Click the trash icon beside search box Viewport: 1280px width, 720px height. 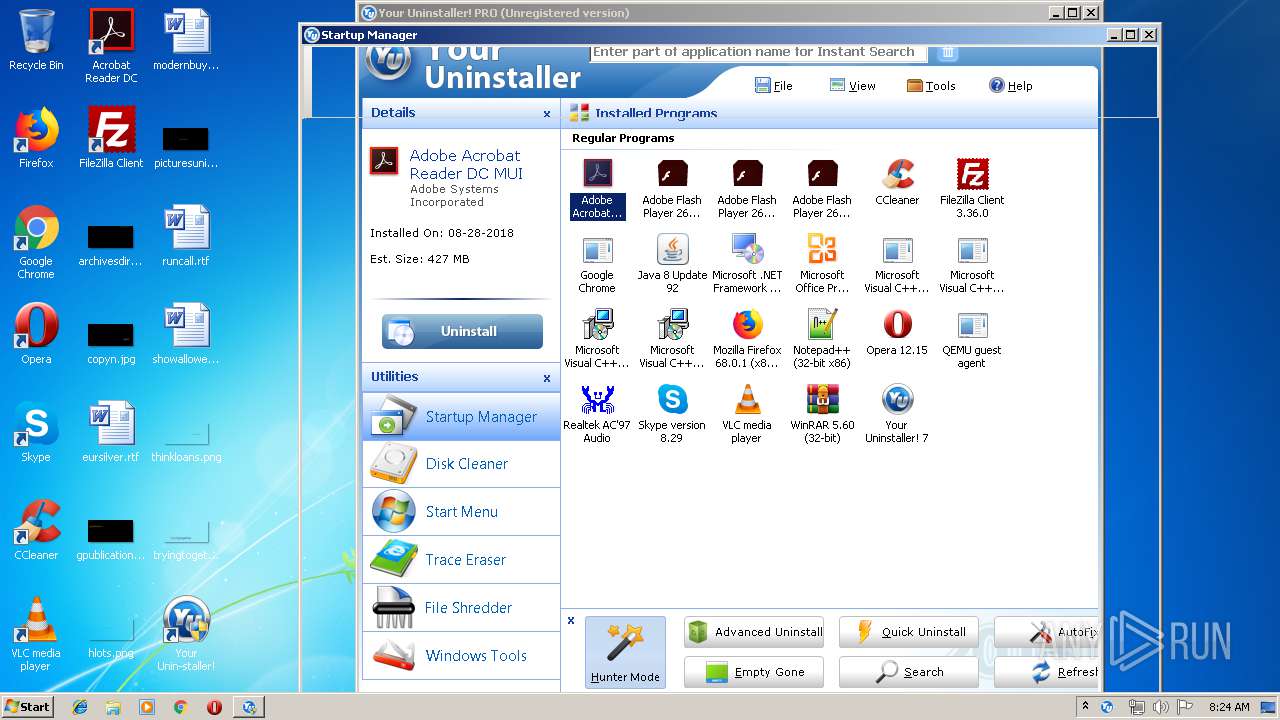coord(948,52)
